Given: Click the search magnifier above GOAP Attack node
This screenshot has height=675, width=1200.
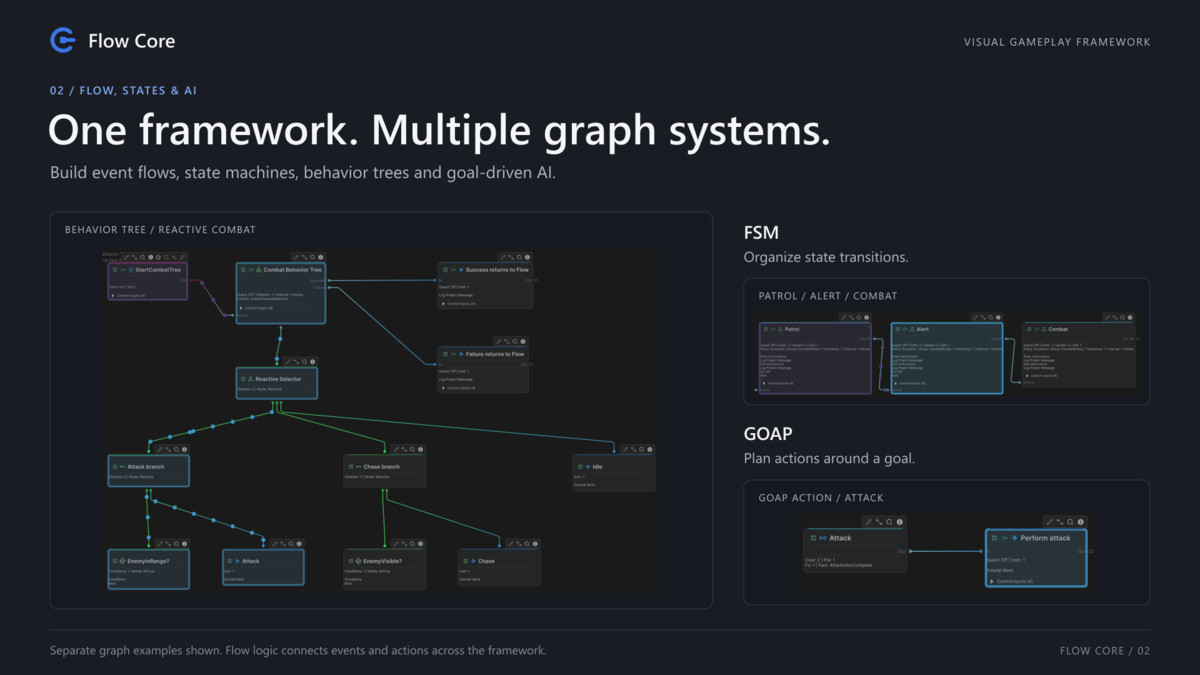Looking at the screenshot, I should [889, 522].
